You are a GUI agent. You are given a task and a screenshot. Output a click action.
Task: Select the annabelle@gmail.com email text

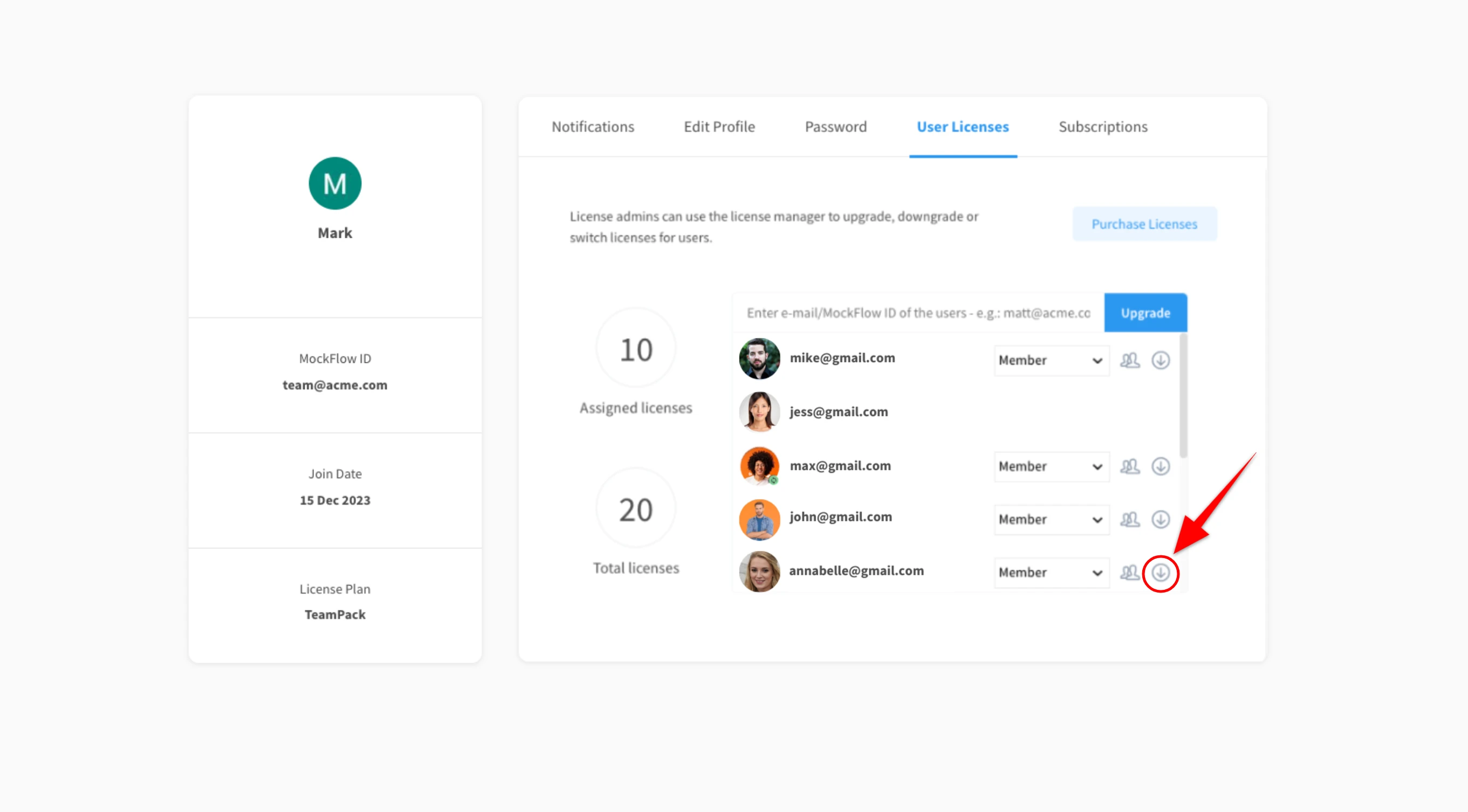tap(856, 570)
